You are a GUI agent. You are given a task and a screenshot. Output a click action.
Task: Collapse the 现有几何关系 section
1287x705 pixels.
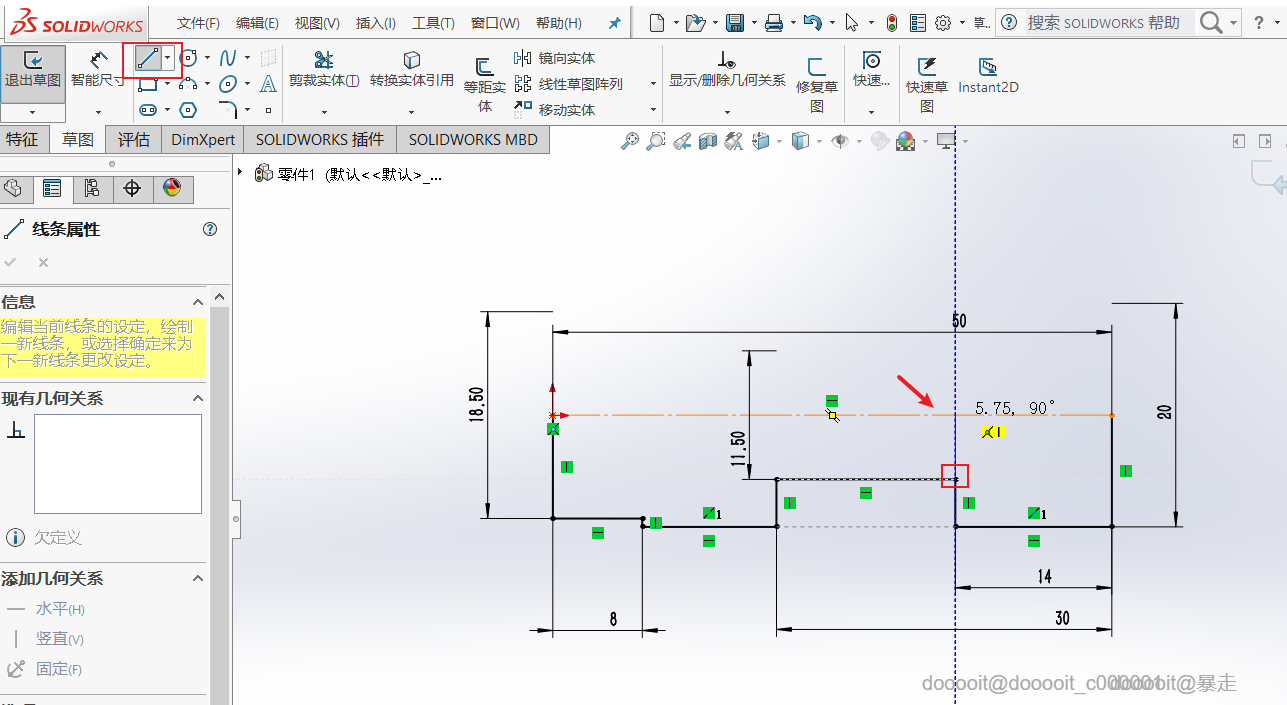[197, 399]
